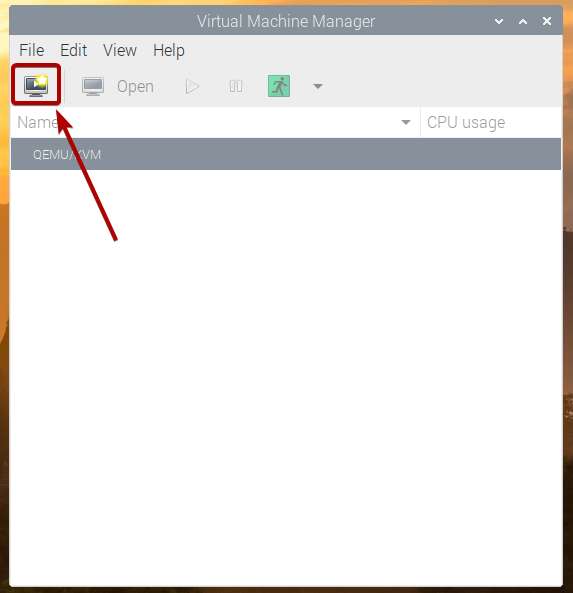
Task: Pause the virtual machine
Action: pos(236,87)
